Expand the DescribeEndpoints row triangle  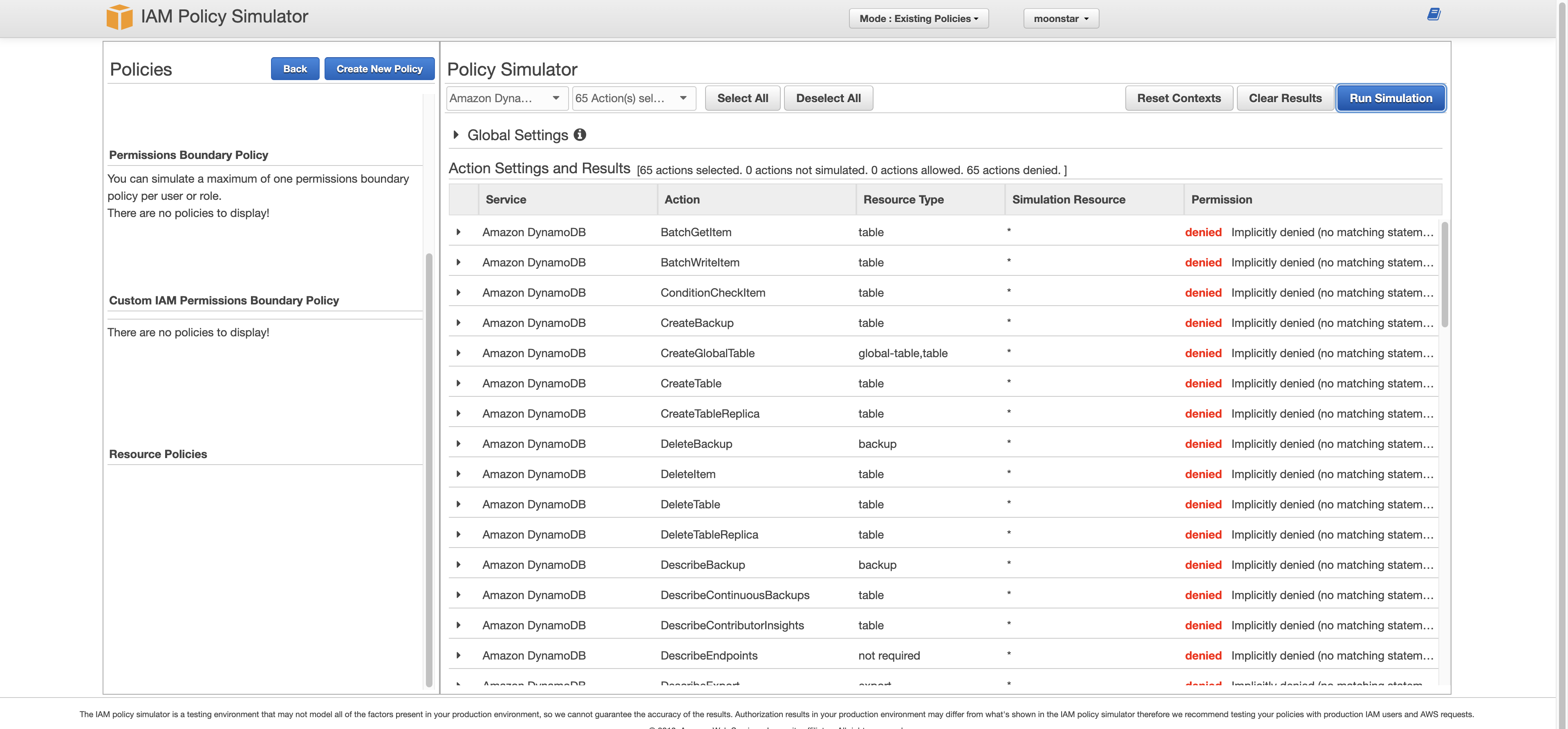pos(458,655)
